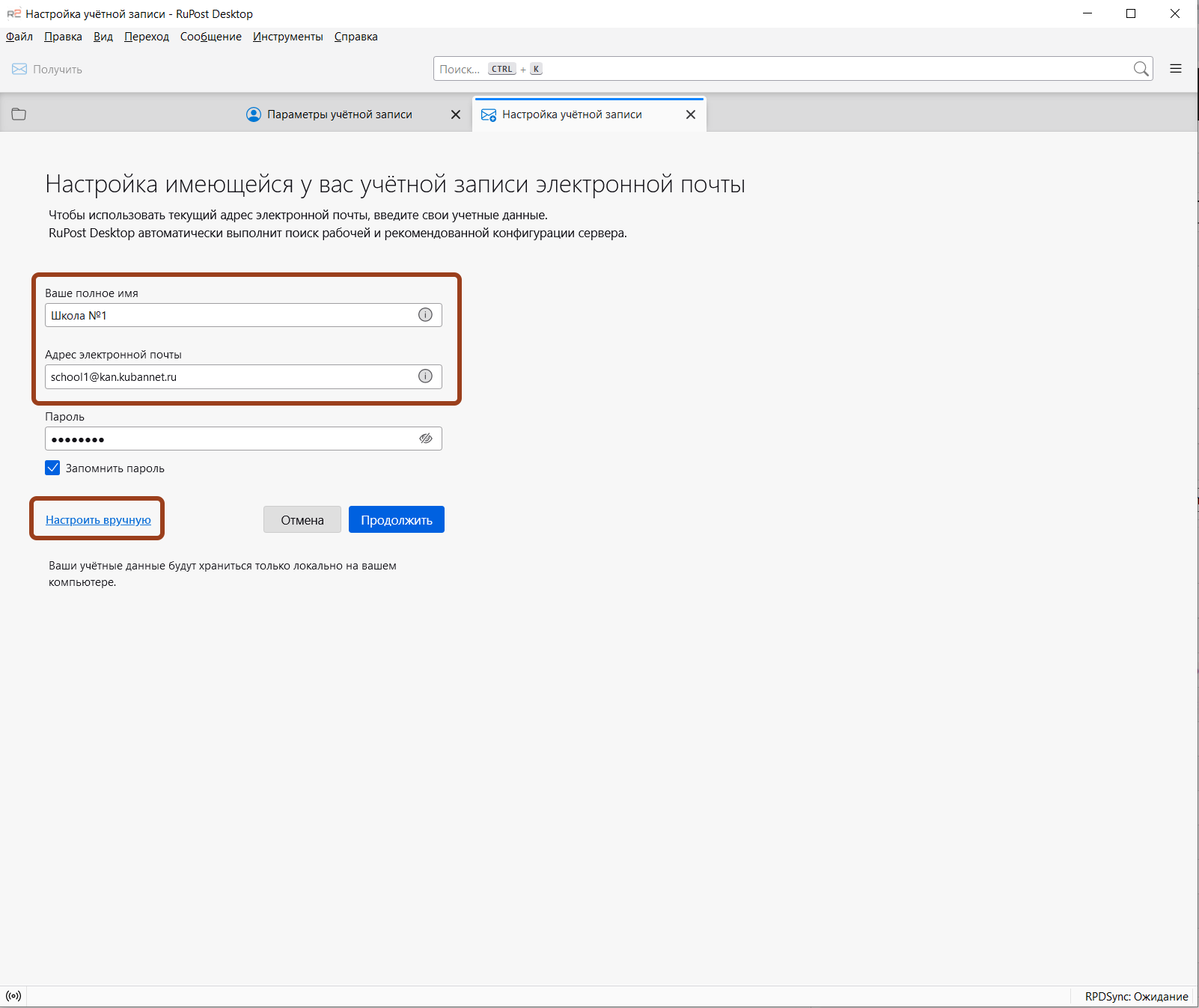1199x1008 pixels.
Task: Open the Сообщение menu
Action: pyautogui.click(x=211, y=37)
